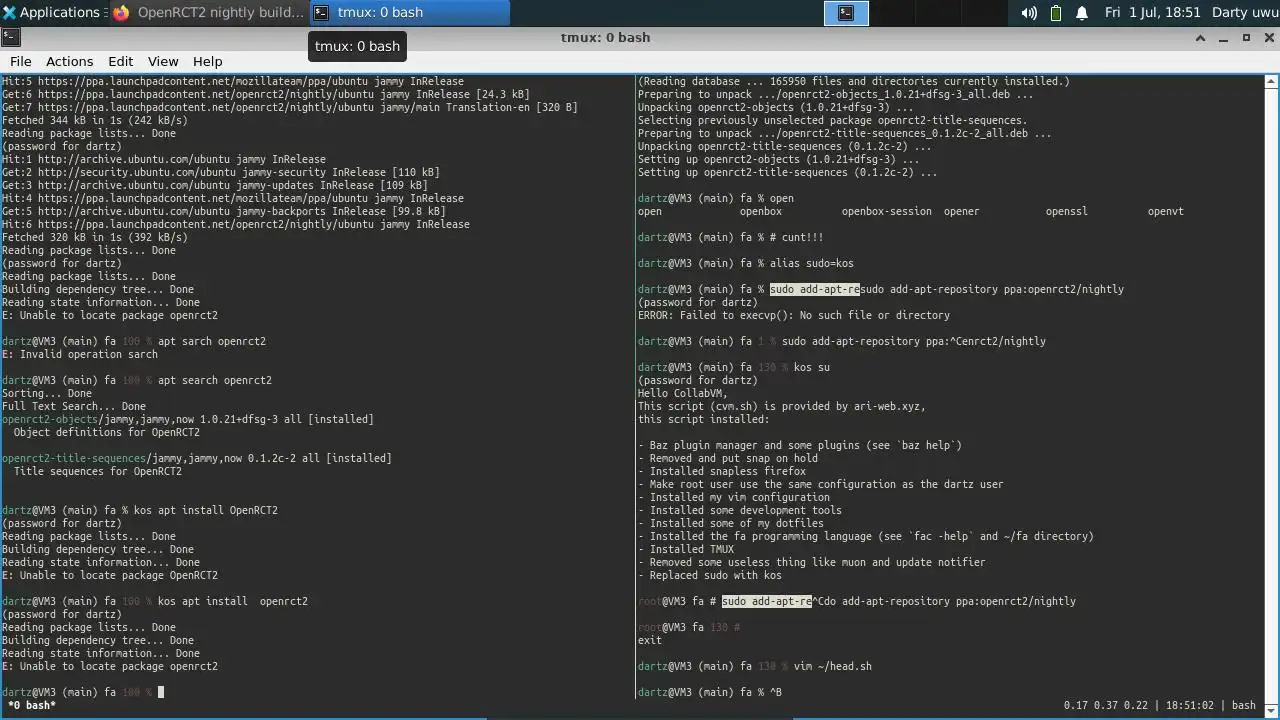Click "Fetched 344 kB in 1s (242 kB/s)"
This screenshot has height=720, width=1280.
(95, 120)
